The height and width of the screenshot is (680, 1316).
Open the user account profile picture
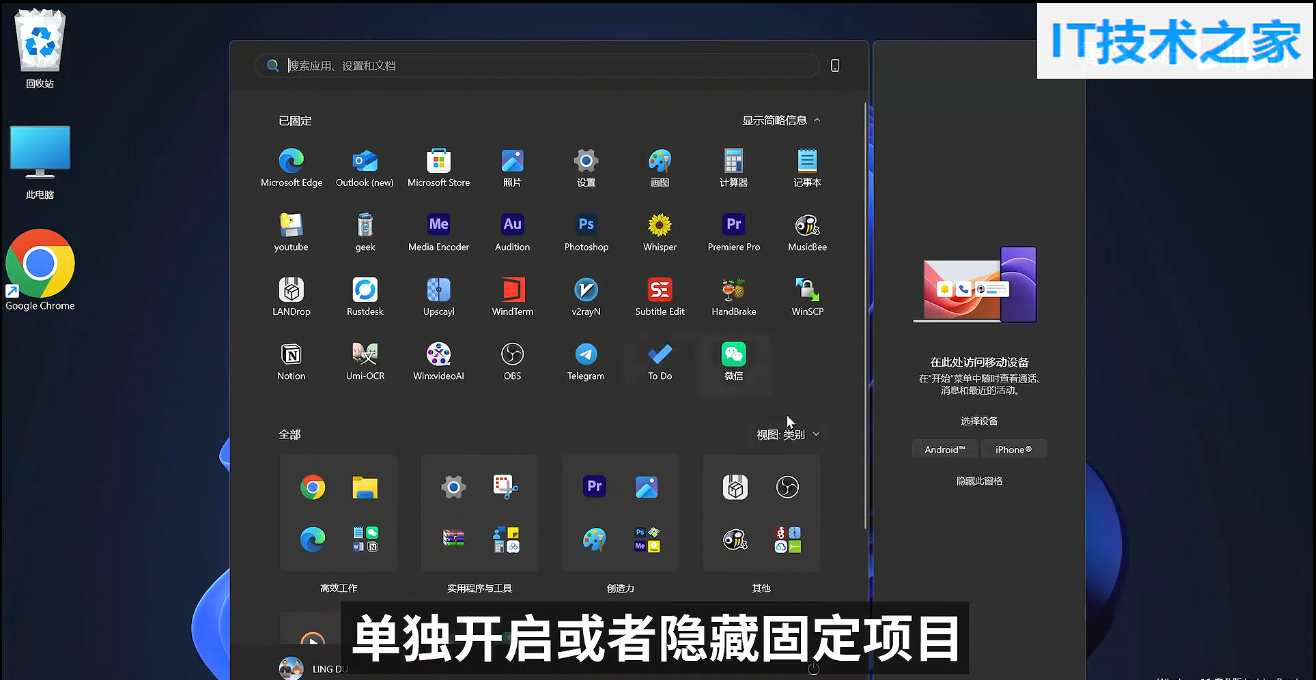(291, 668)
